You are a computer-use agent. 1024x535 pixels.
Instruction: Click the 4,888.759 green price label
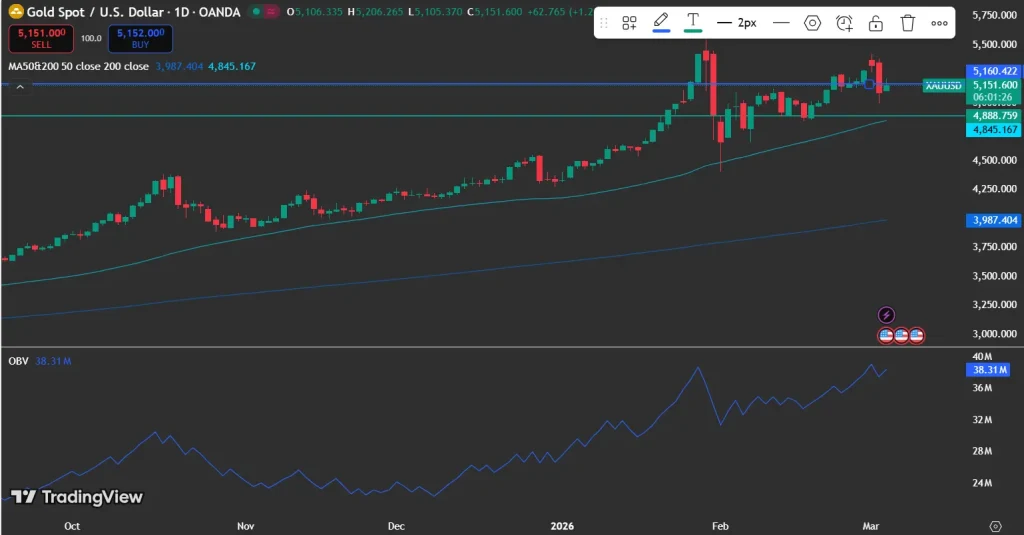point(994,116)
